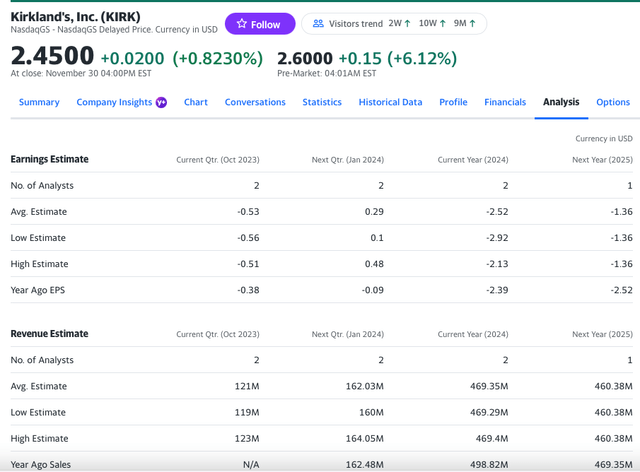Click the Pre-Market 04:01AM EST timestamp
Image resolution: width=640 pixels, height=472 pixels.
[x=327, y=73]
